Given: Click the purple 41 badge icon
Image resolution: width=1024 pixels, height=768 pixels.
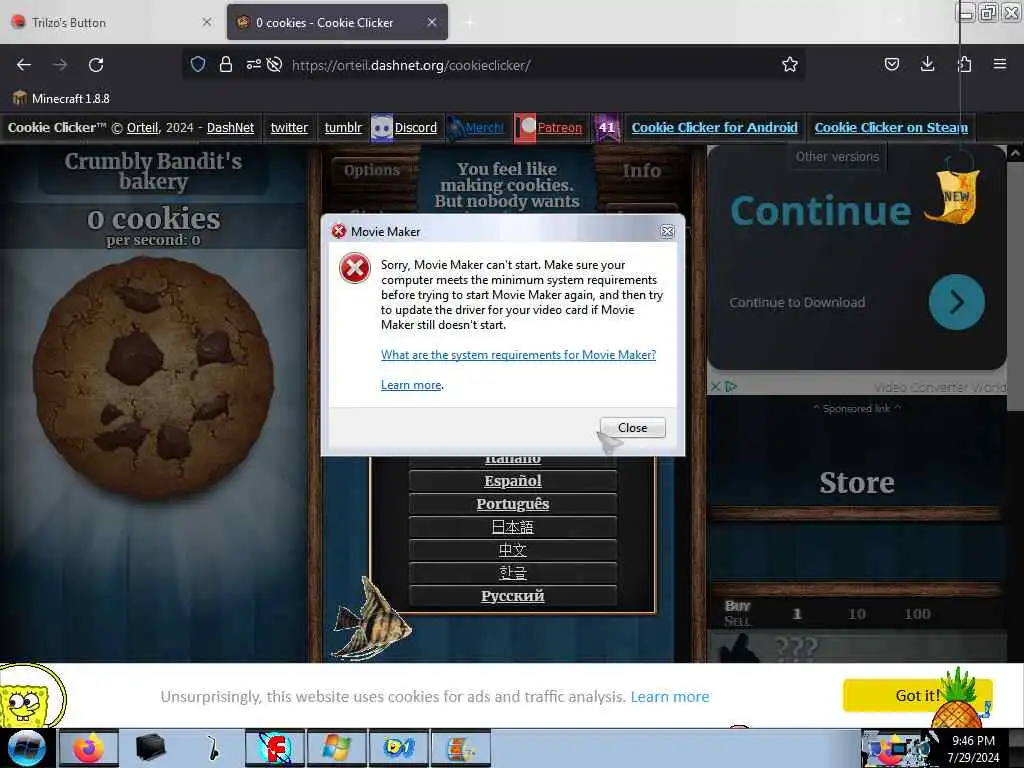Looking at the screenshot, I should pyautogui.click(x=607, y=127).
